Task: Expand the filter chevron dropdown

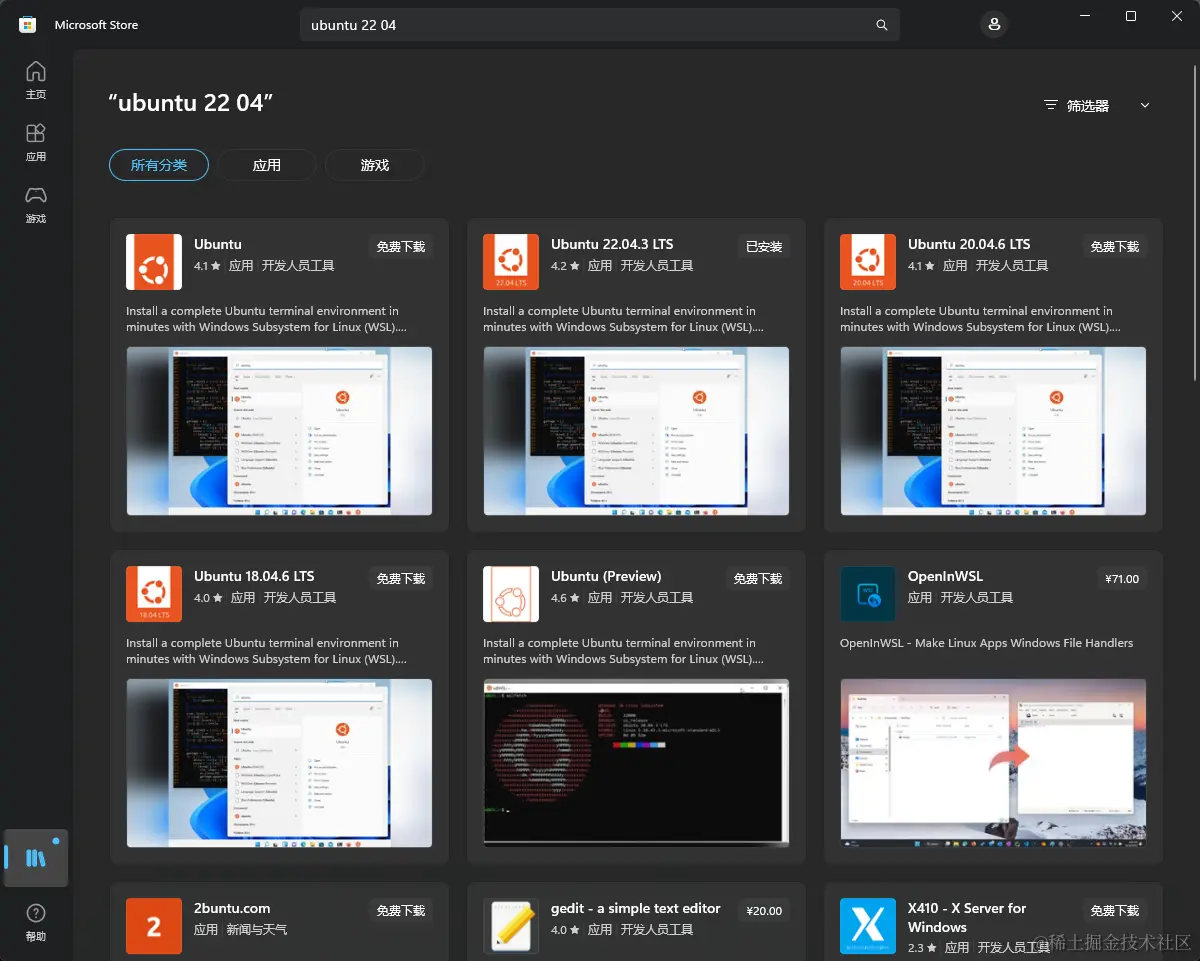Action: point(1145,105)
